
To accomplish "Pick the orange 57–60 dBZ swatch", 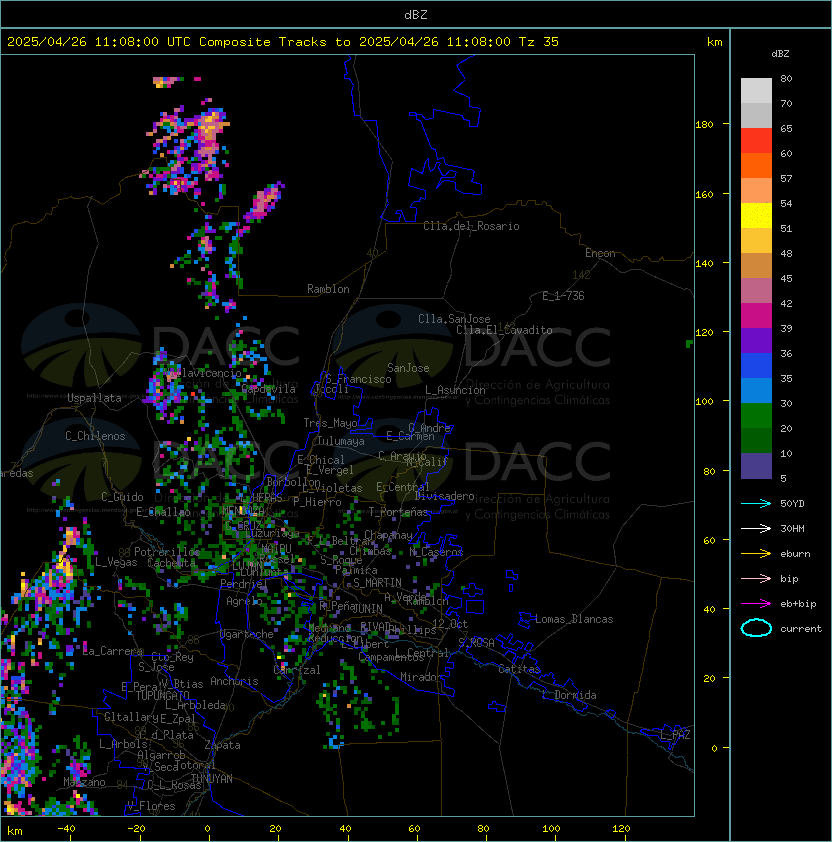I will [x=756, y=165].
